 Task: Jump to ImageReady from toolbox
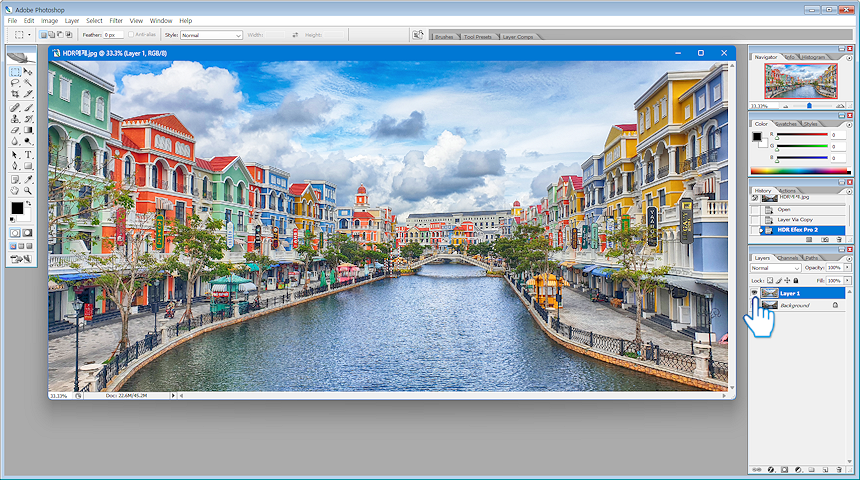pyautogui.click(x=21, y=259)
